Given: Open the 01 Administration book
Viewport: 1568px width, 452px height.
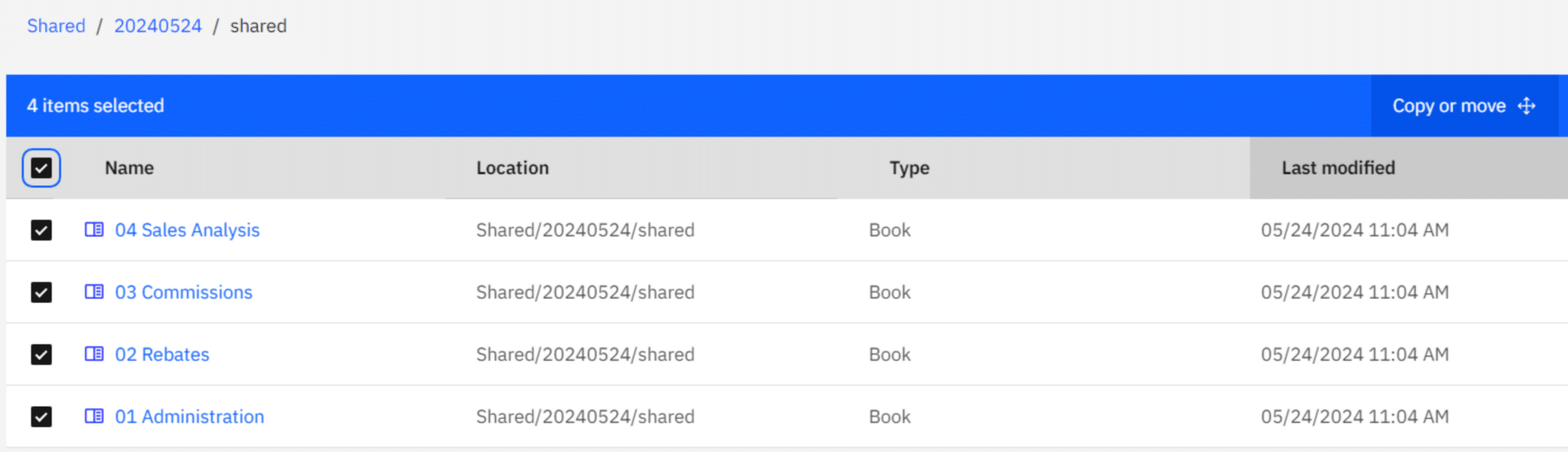Looking at the screenshot, I should coord(190,416).
